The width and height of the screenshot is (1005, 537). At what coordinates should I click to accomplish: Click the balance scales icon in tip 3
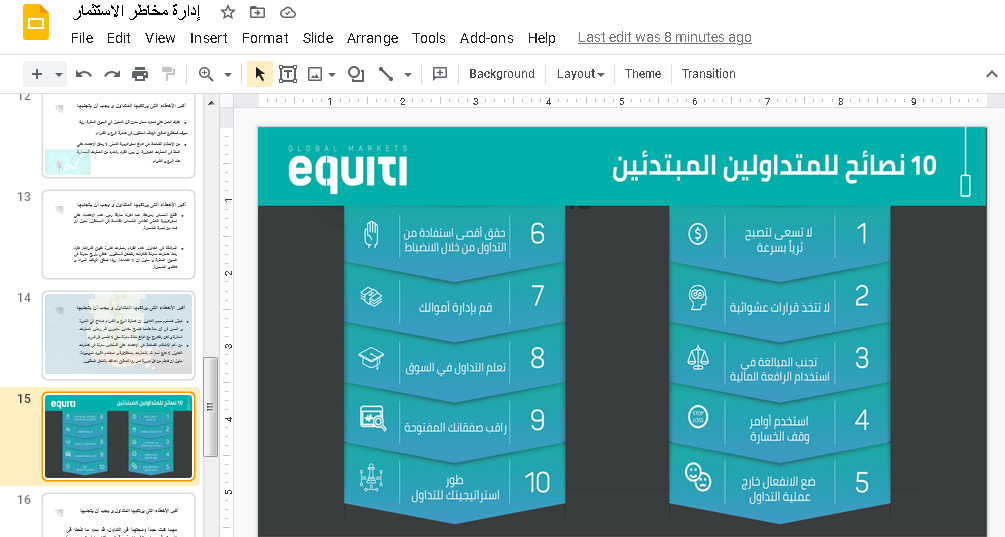click(x=698, y=358)
